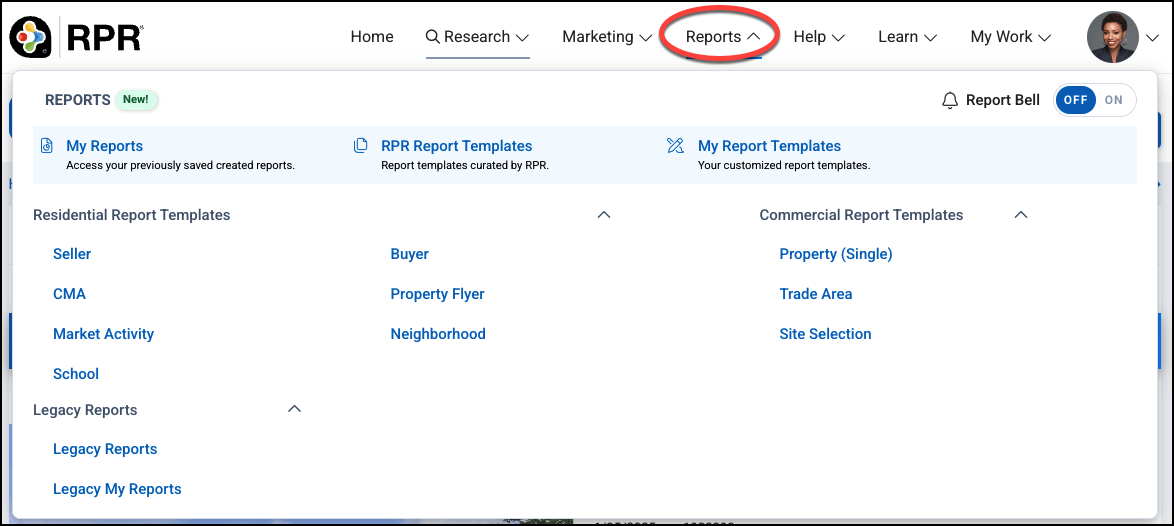Select the Property Flyer template
1174x526 pixels.
(437, 294)
